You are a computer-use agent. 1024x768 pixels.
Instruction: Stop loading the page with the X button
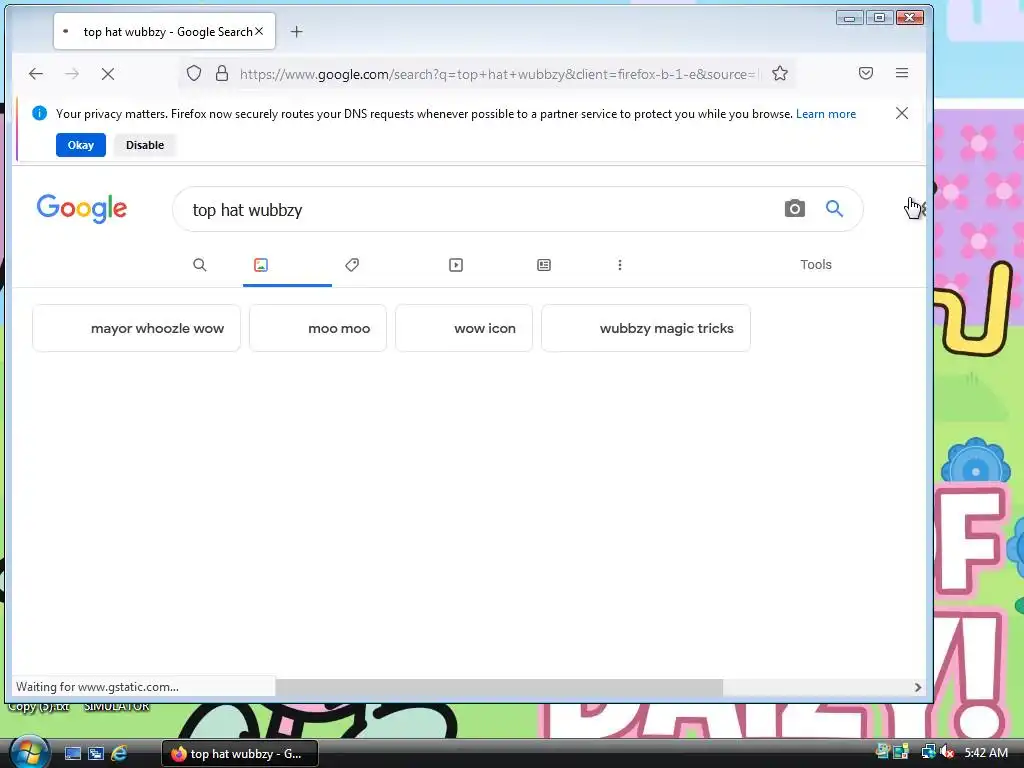(x=108, y=74)
